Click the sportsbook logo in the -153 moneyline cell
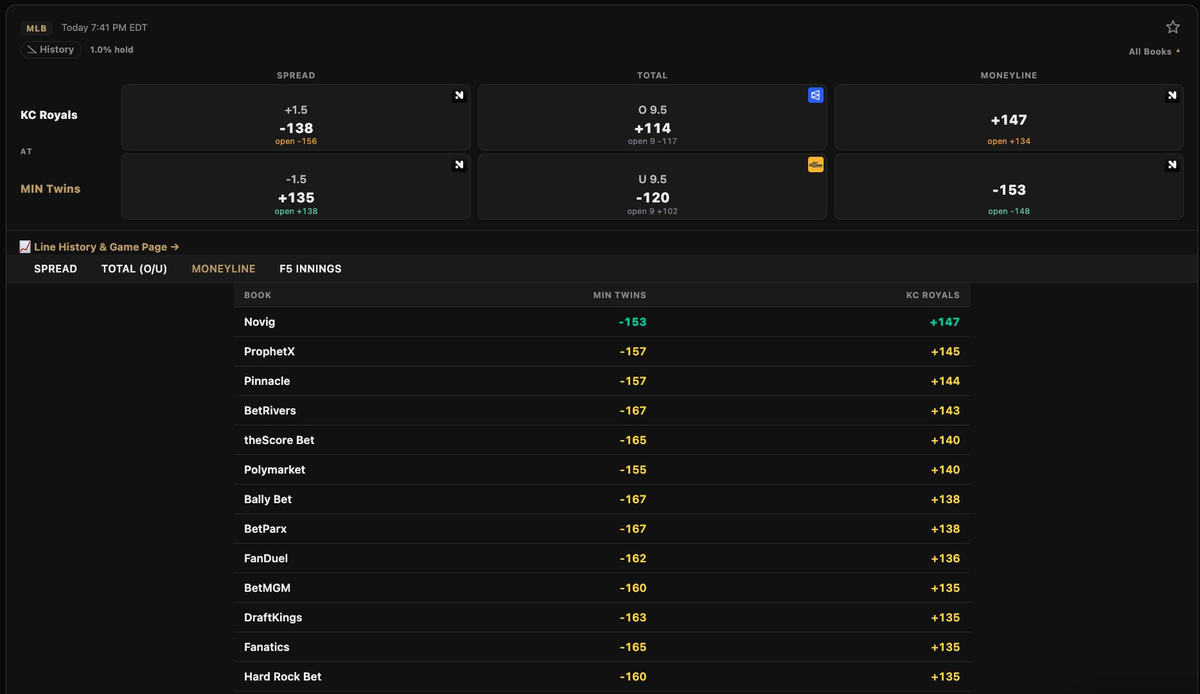 (1172, 165)
